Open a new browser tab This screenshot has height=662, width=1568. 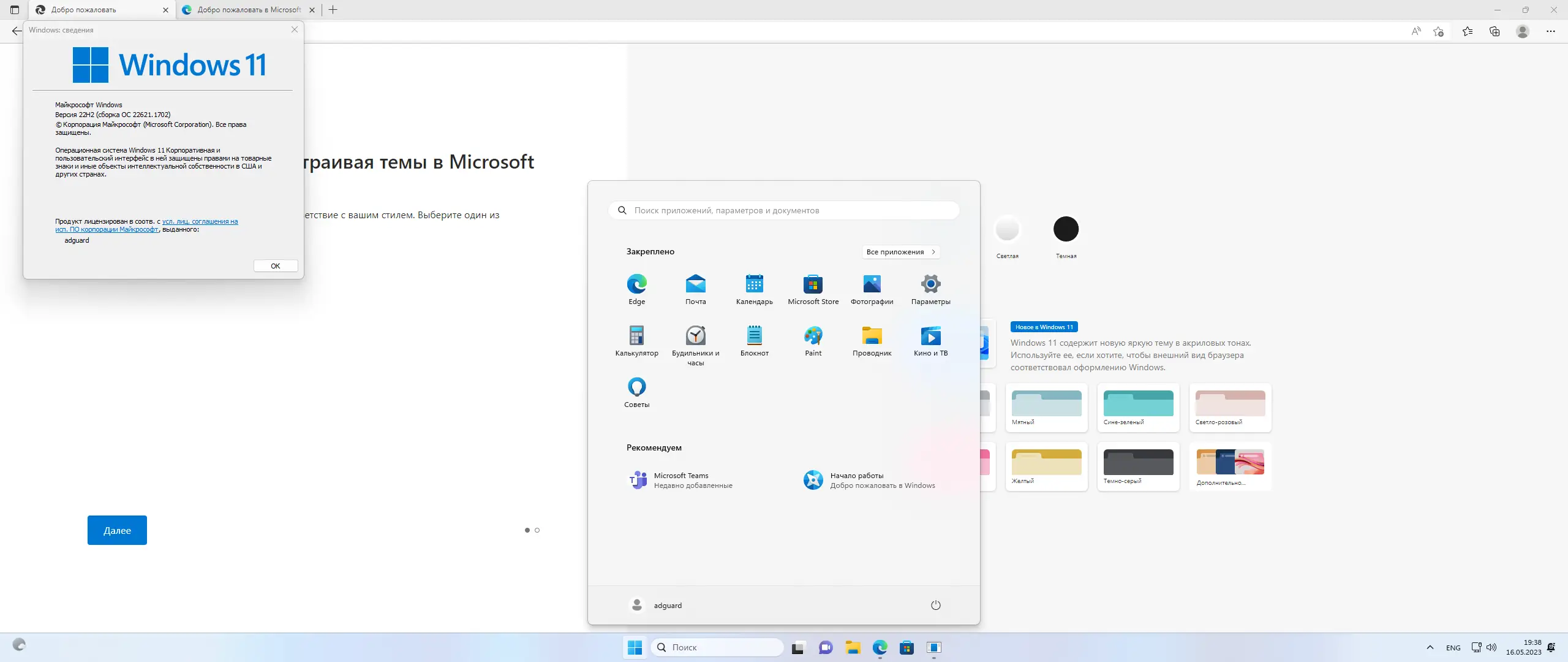click(333, 10)
